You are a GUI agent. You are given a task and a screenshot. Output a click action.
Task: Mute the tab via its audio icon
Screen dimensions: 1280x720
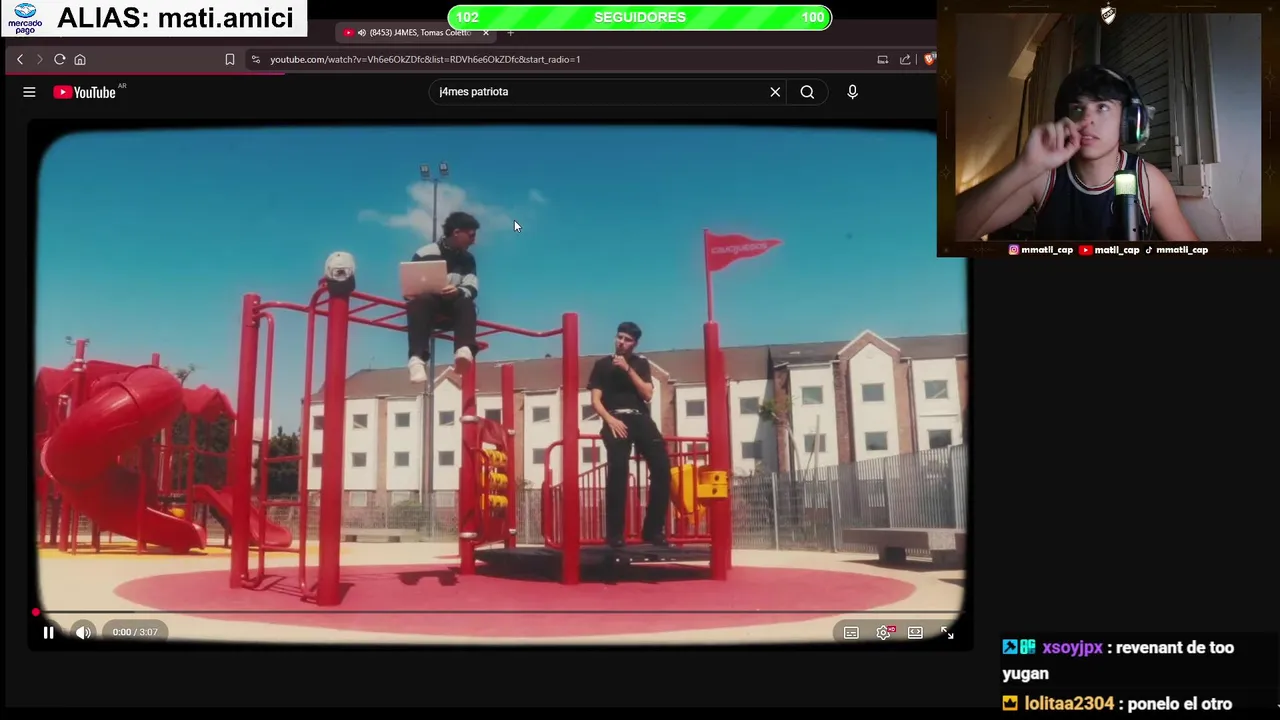[x=361, y=33]
